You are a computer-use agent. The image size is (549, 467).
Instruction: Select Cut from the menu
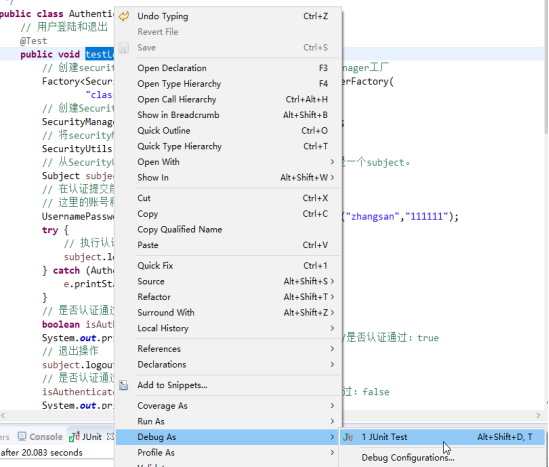[x=228, y=198]
